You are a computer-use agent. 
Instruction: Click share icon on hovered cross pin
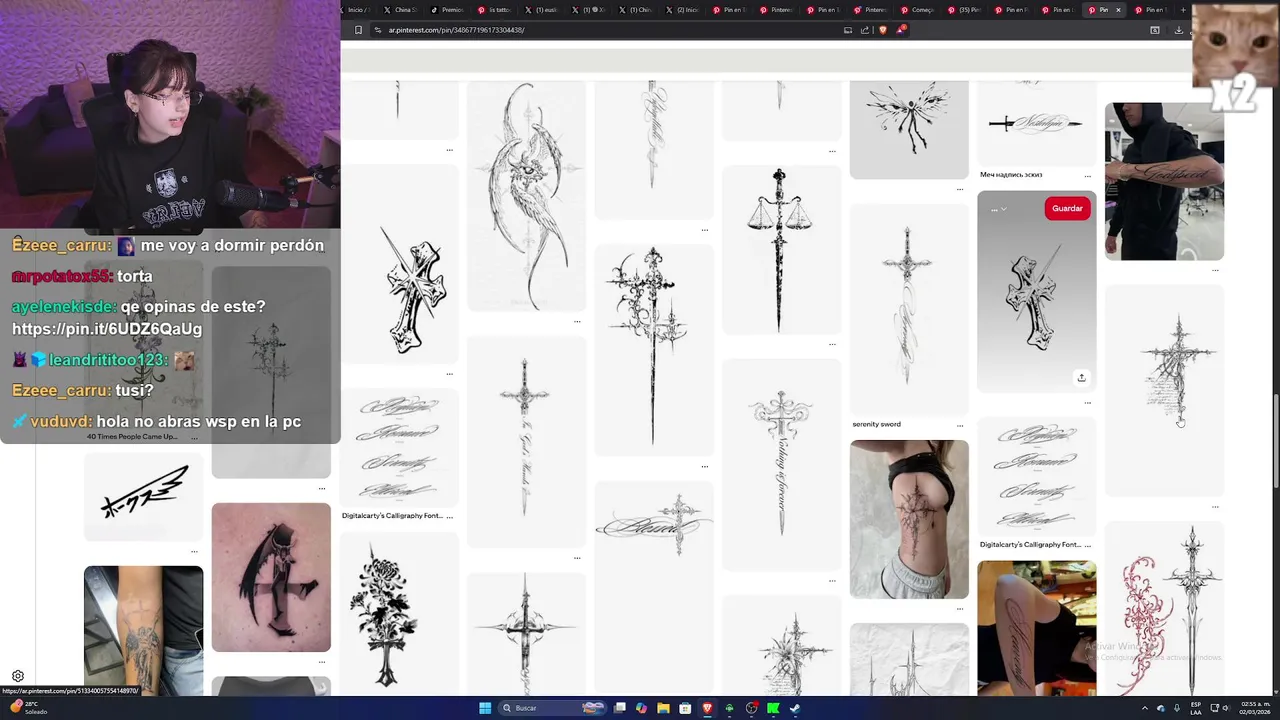(1081, 377)
